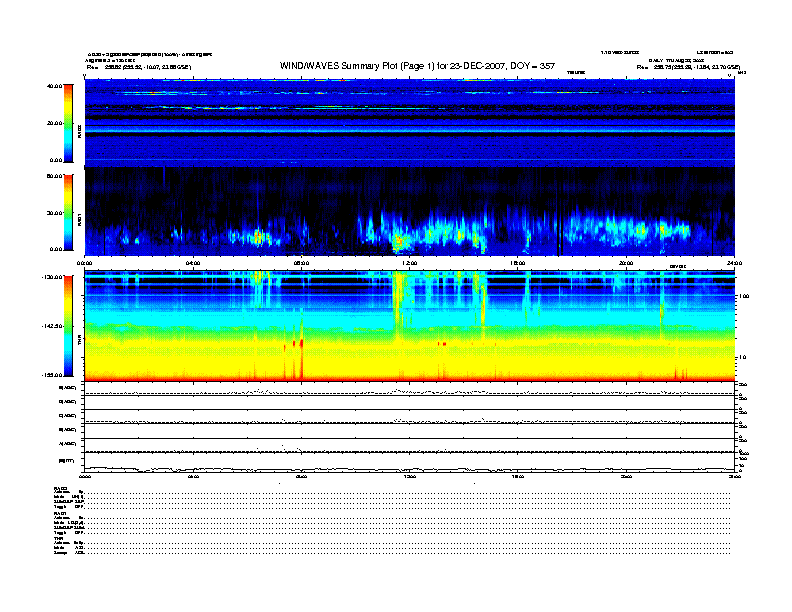Click the WIND/WAVES Summary Plot title
Viewport: 792px width, 612px height.
(417, 66)
